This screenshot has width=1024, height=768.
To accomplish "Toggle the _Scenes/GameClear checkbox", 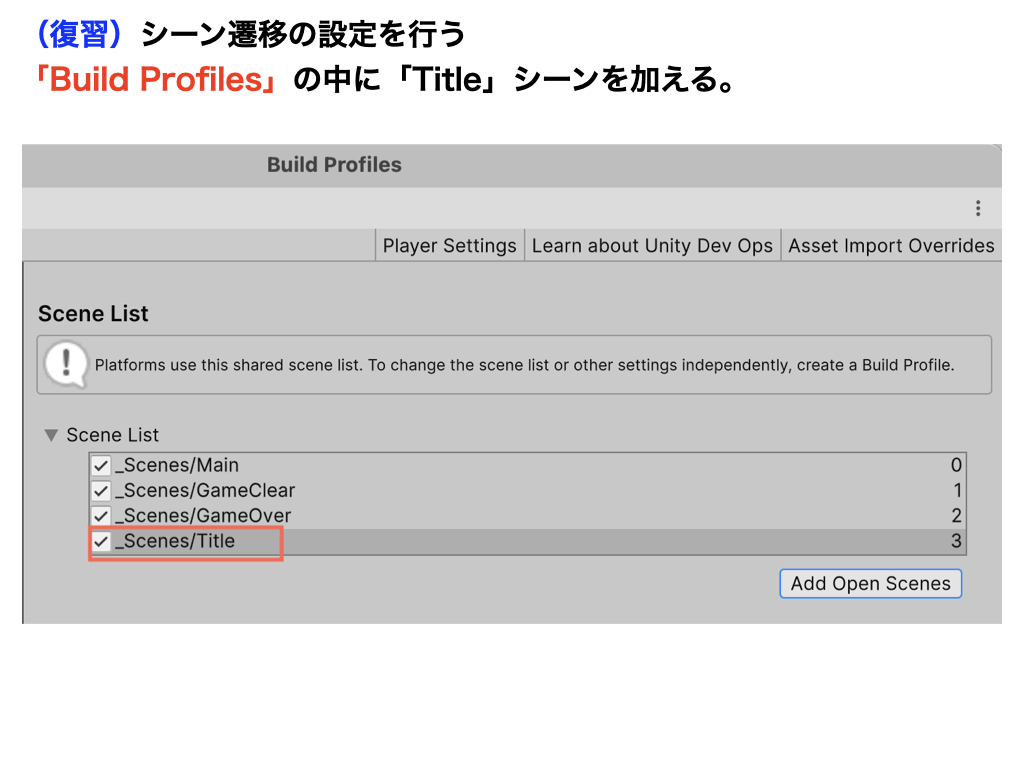I will point(101,491).
